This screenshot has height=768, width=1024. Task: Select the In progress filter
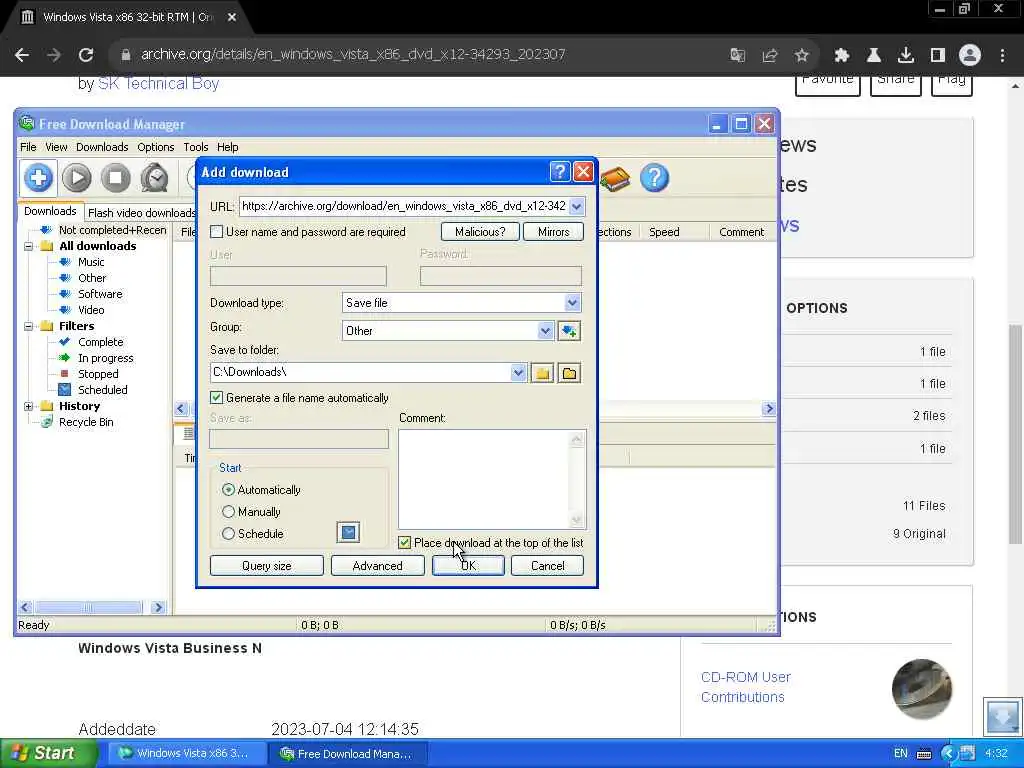105,358
